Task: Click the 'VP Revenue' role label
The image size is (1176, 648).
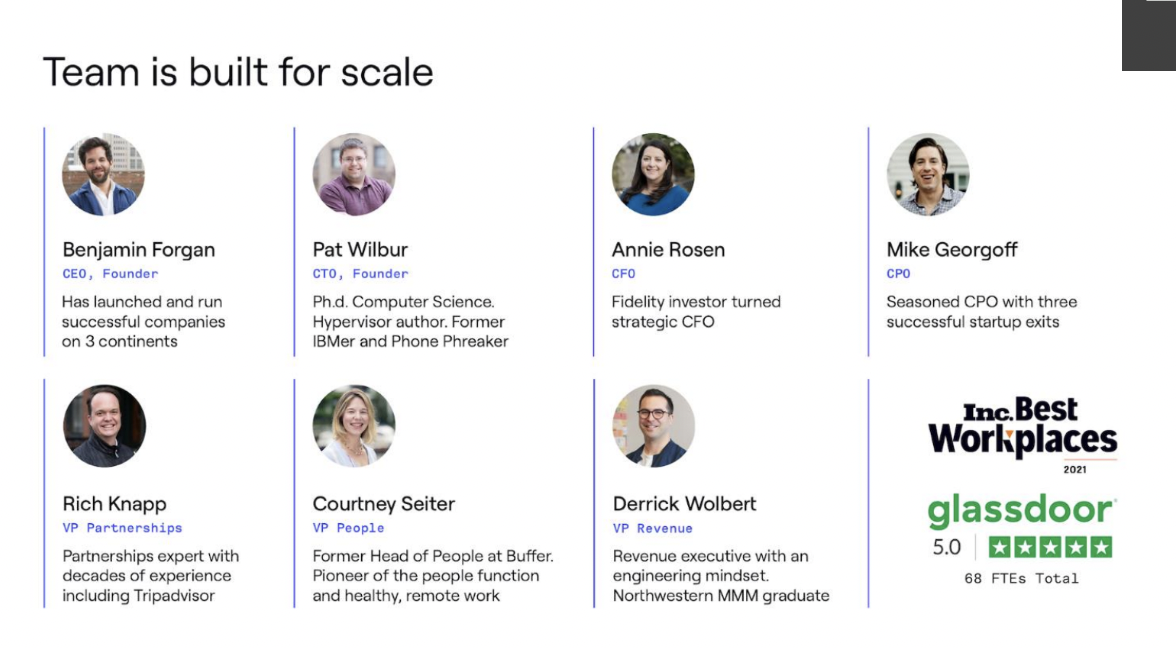Action: (x=652, y=528)
